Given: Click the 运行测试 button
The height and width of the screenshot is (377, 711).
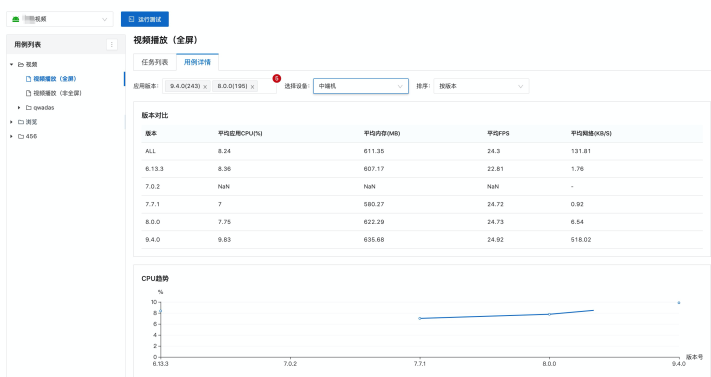Looking at the screenshot, I should [145, 19].
